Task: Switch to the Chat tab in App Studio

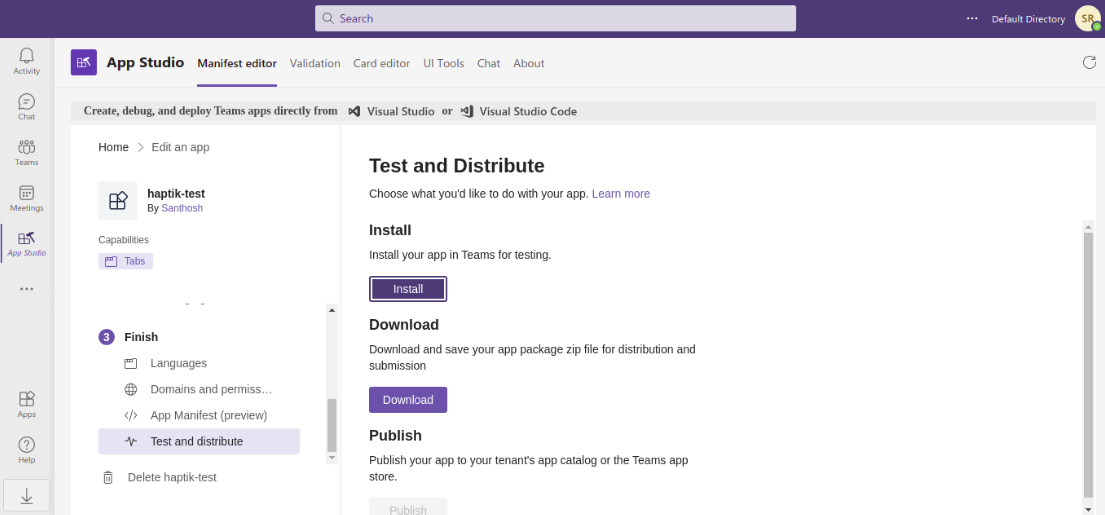Action: 488,63
